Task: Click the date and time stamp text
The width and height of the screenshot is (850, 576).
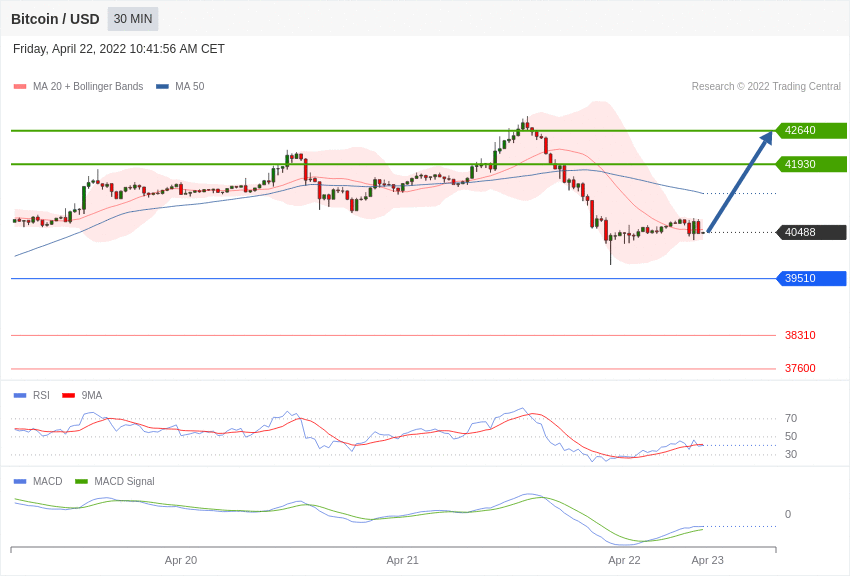Action: pyautogui.click(x=119, y=49)
